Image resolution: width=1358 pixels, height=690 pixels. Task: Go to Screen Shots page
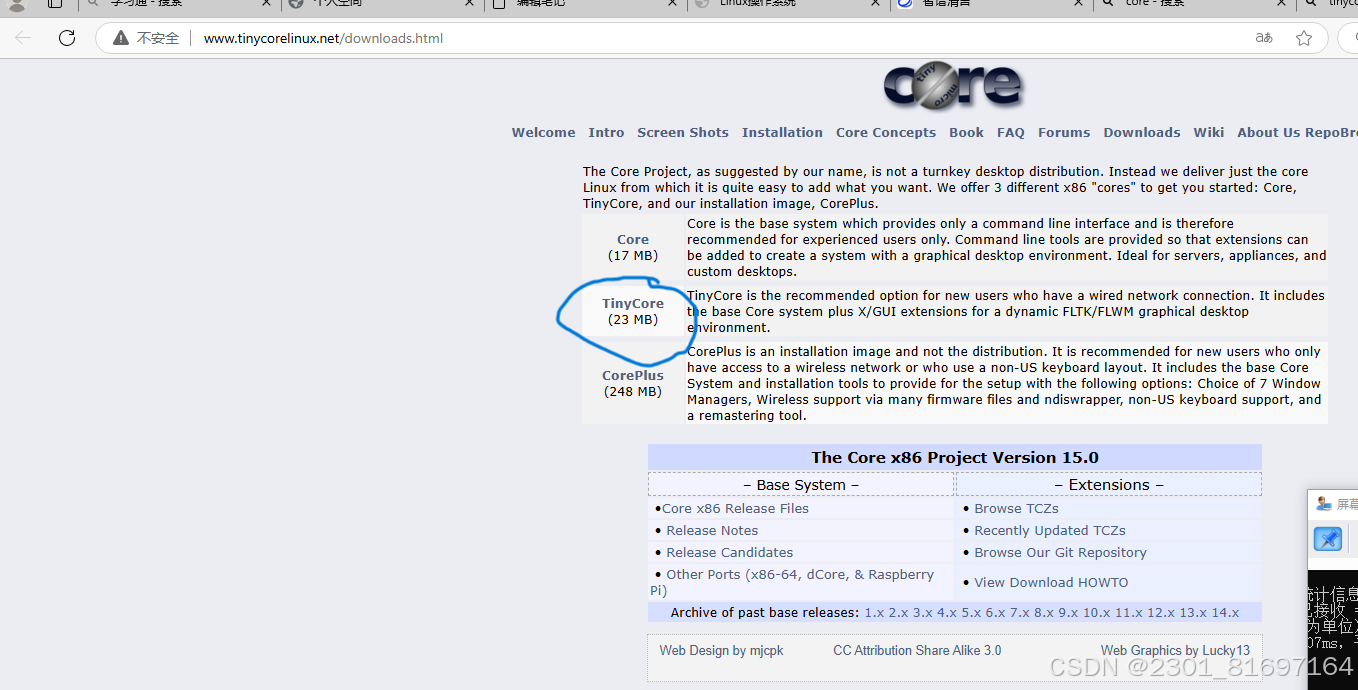pyautogui.click(x=683, y=132)
